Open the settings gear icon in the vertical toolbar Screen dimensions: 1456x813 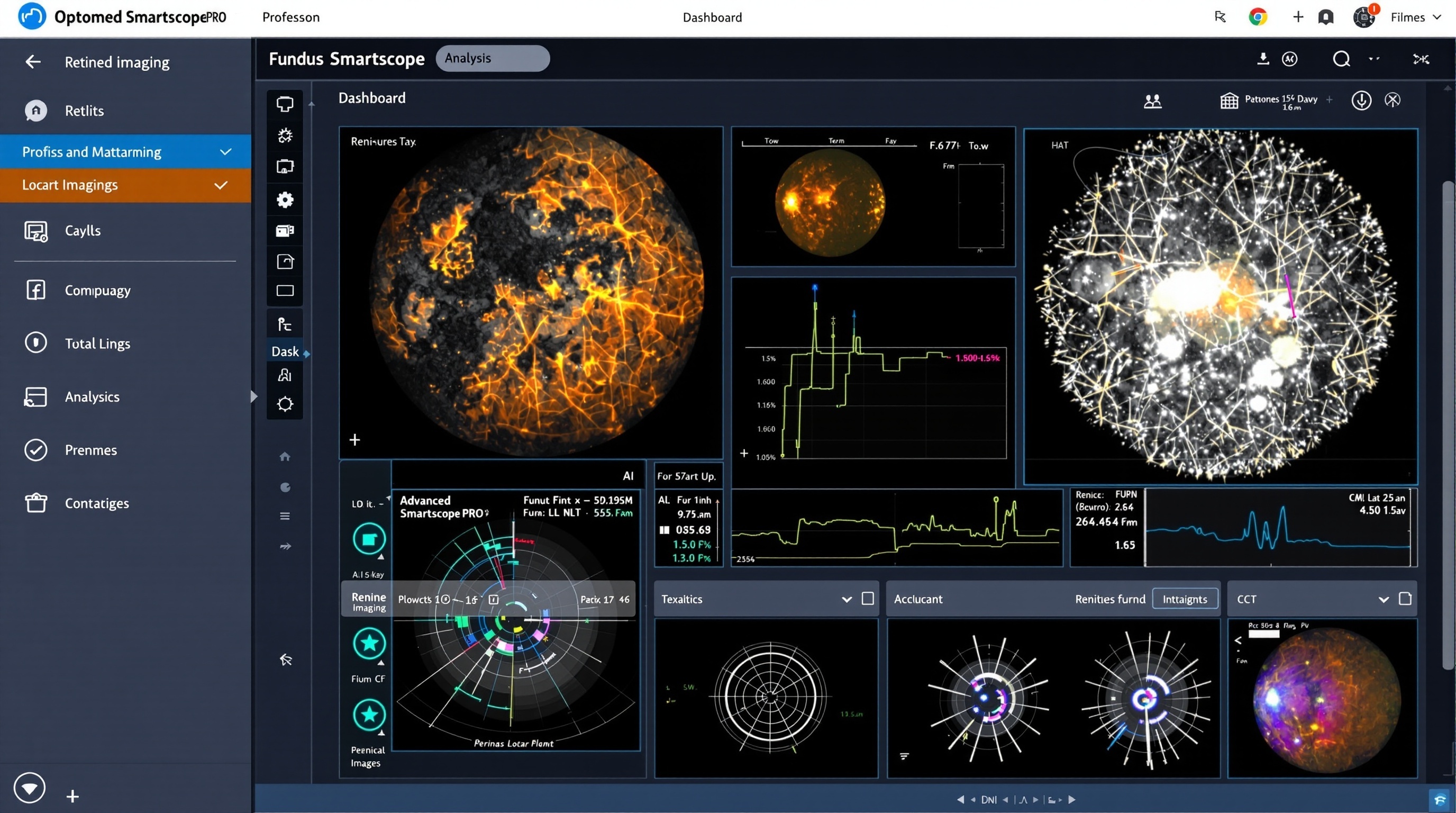285,199
